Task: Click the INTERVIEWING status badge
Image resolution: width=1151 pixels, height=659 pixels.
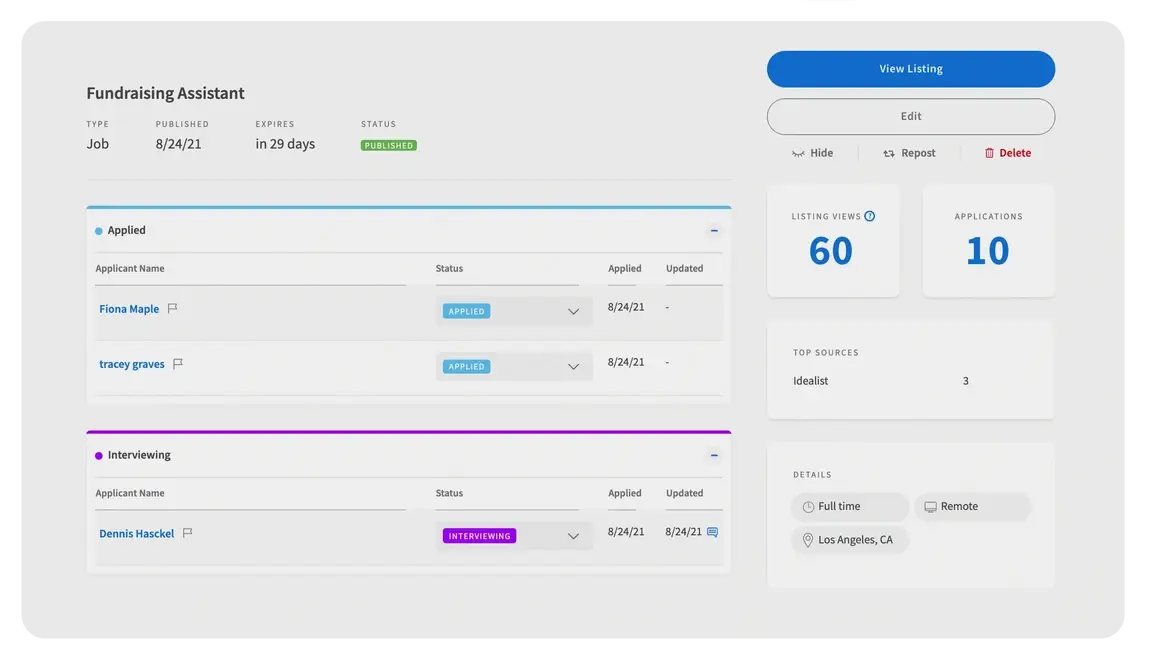Action: pos(479,536)
